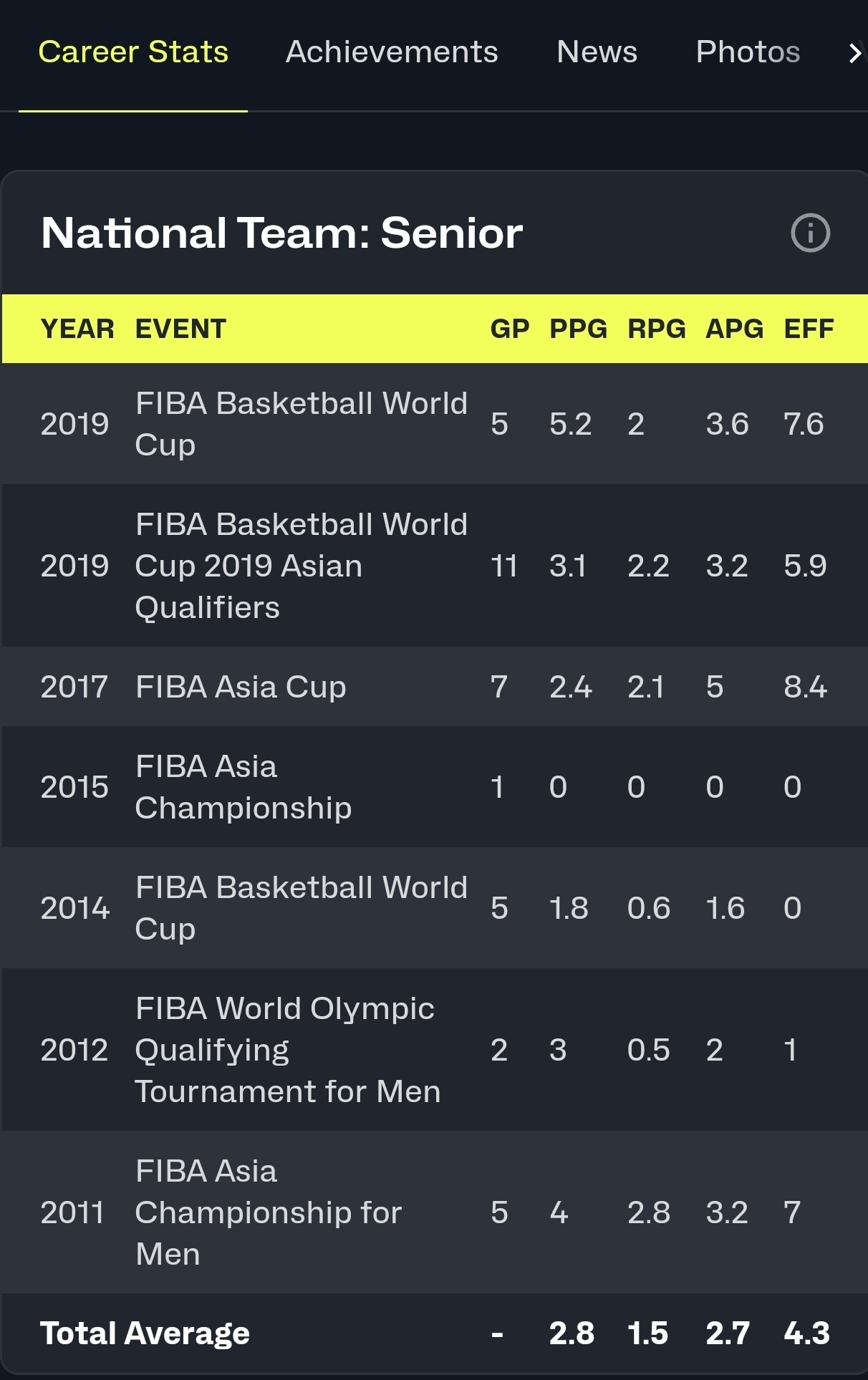Viewport: 868px width, 1380px height.
Task: Open the Career Stats tab
Action: tap(133, 52)
